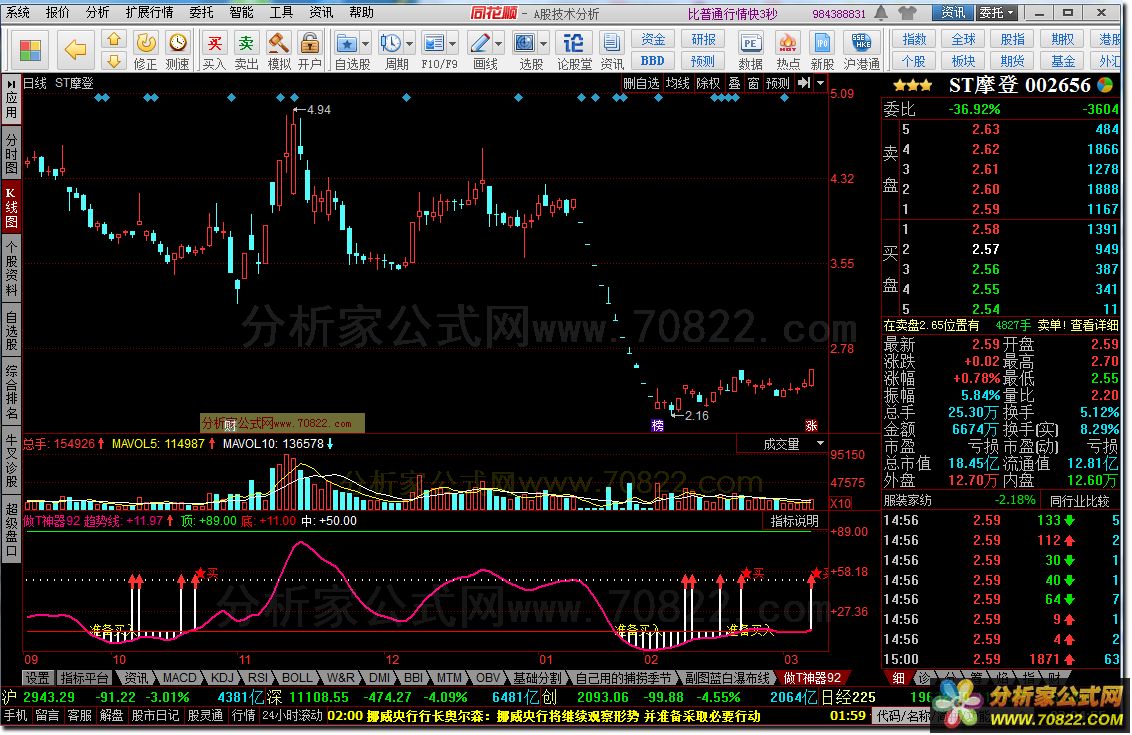Expand the 应用 sidebar toggle at top left

coord(11,100)
